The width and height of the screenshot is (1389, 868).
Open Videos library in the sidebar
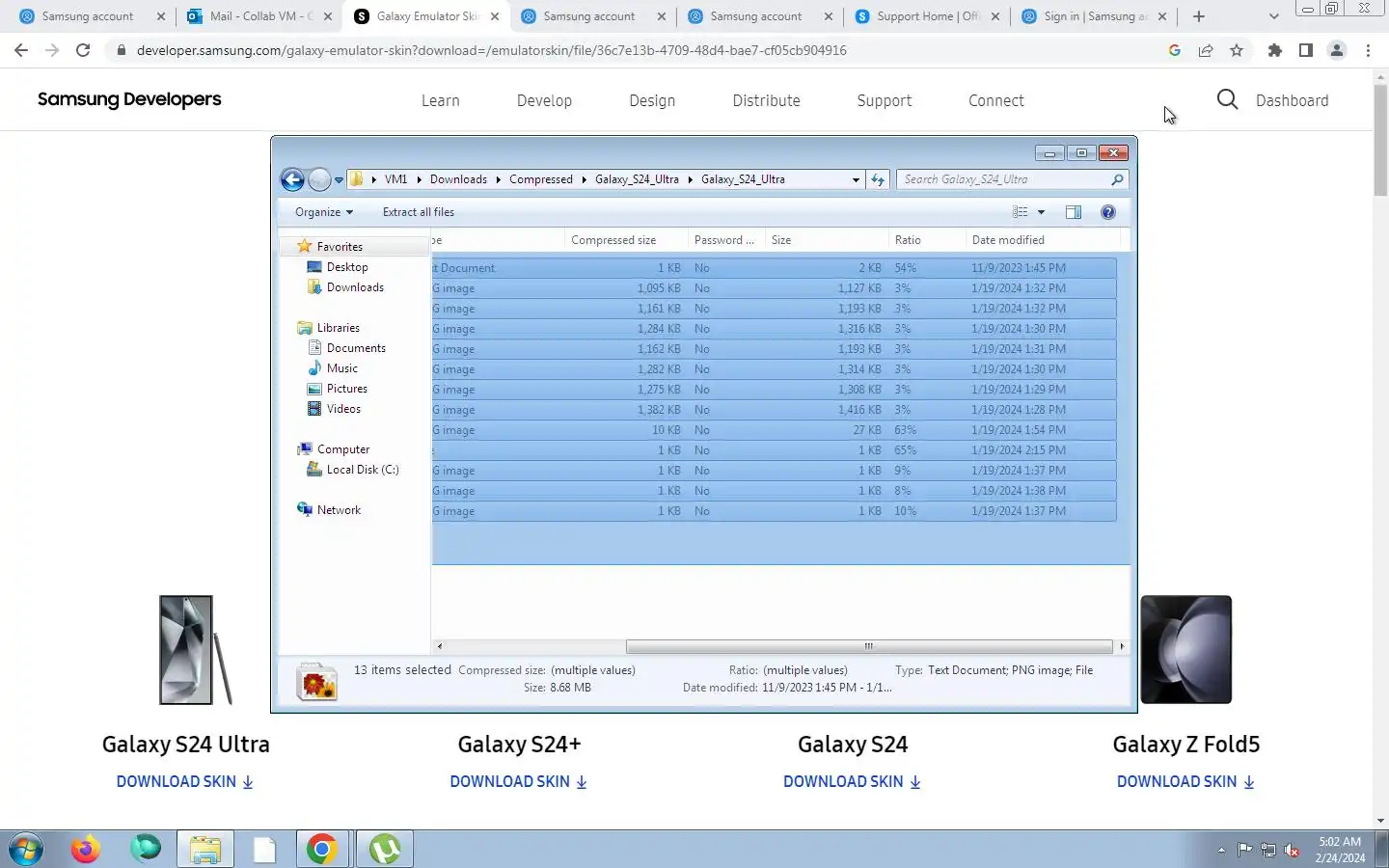pos(343,409)
